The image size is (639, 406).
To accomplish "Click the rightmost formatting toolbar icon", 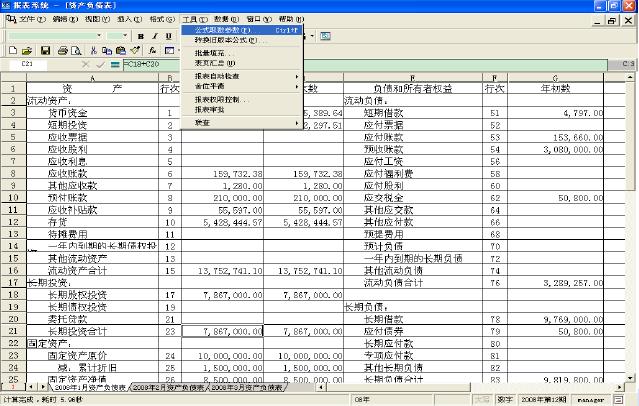I will coord(325,36).
